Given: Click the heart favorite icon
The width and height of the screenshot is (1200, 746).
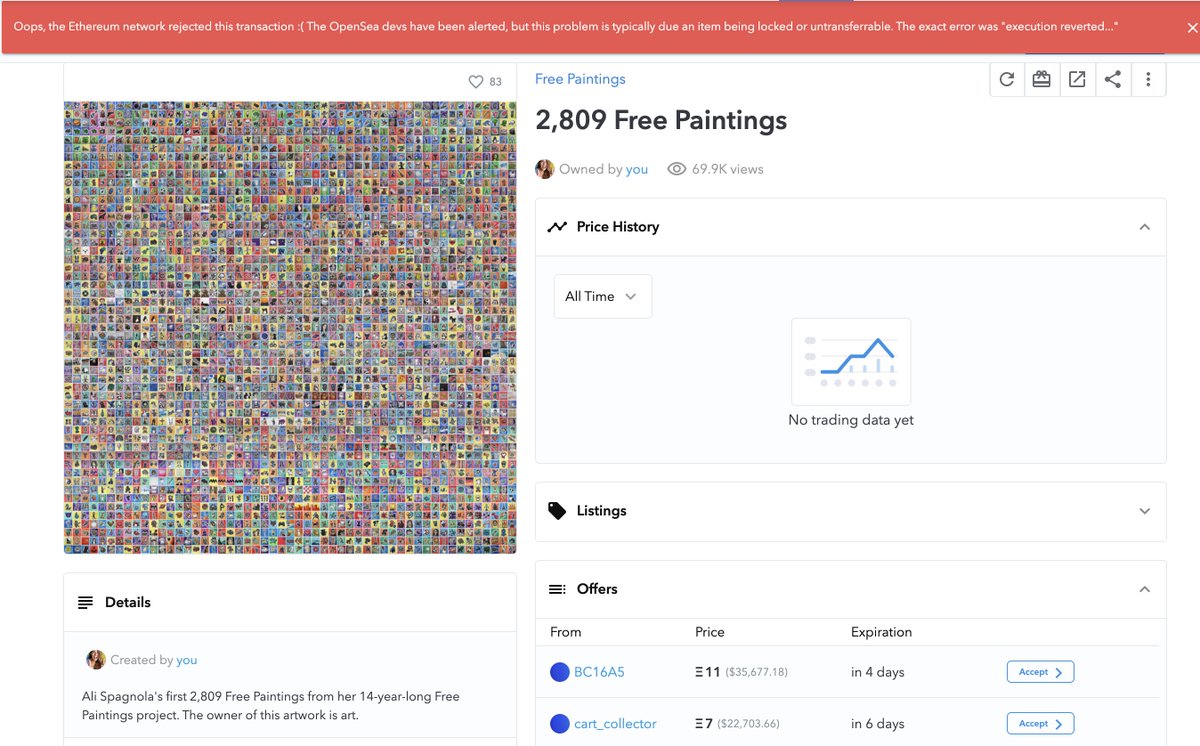Looking at the screenshot, I should (x=476, y=82).
